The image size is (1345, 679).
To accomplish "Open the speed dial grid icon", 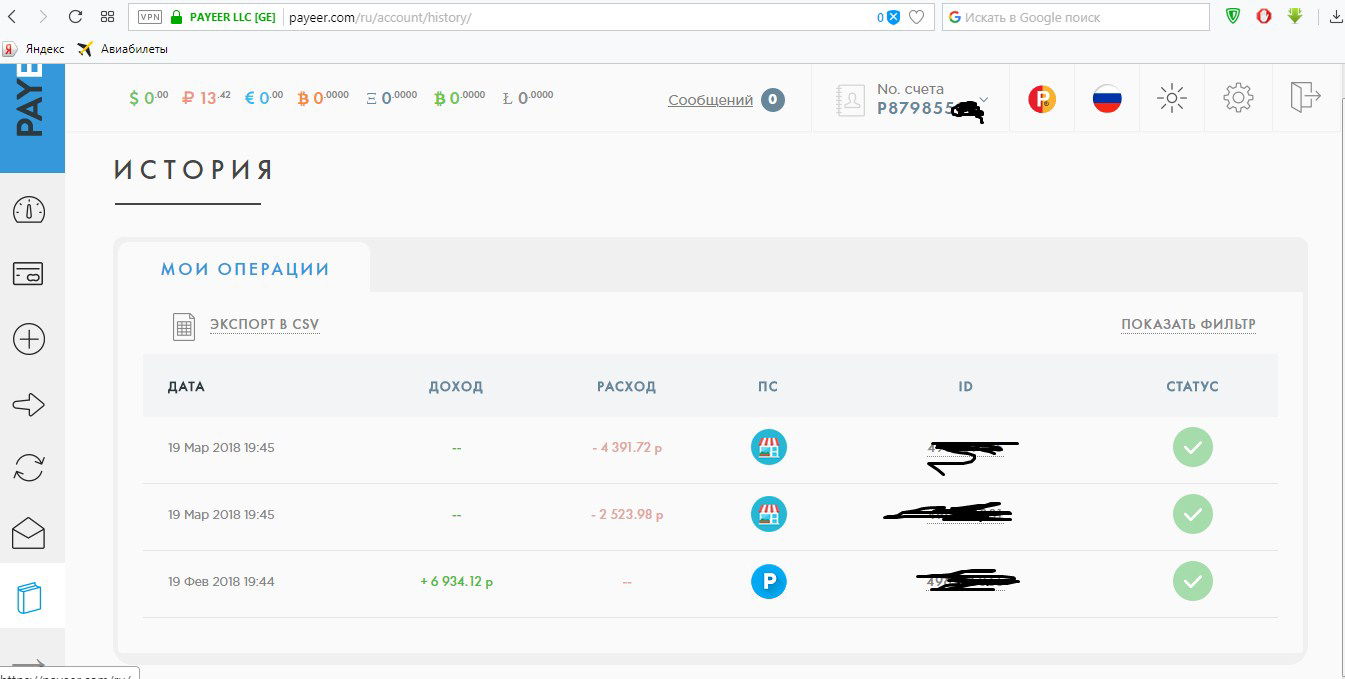I will click(107, 17).
